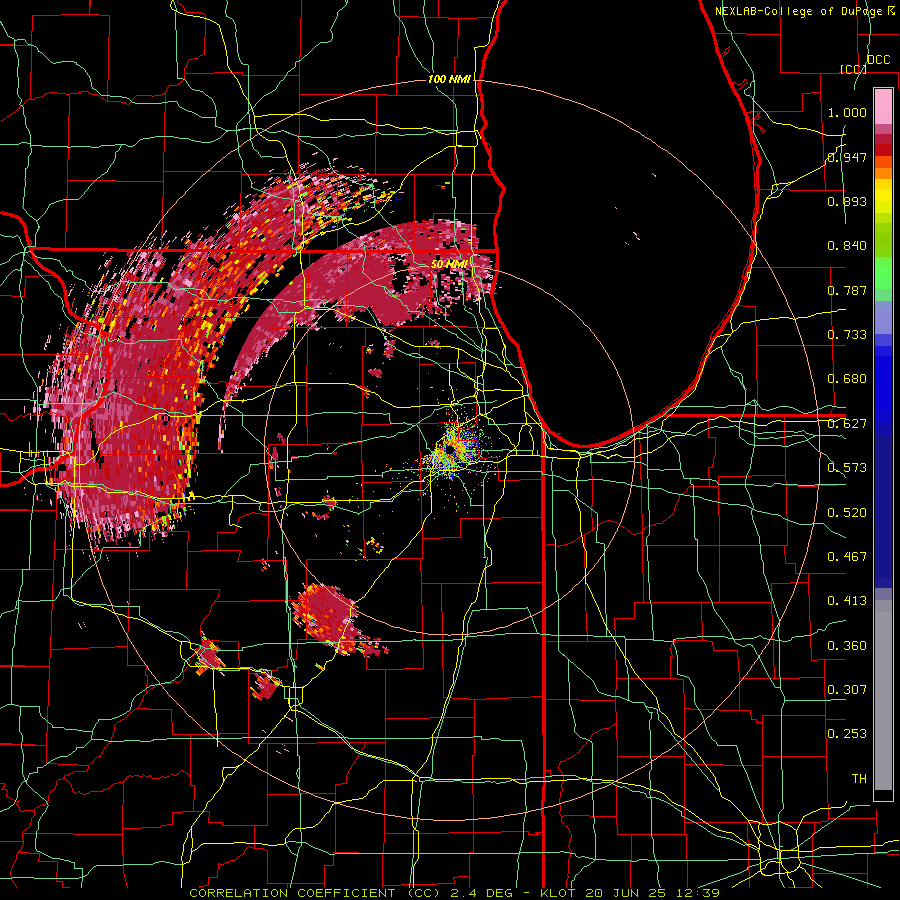Pick the bright blue color bar segment
Viewport: 900px width, 900px height.
(883, 390)
